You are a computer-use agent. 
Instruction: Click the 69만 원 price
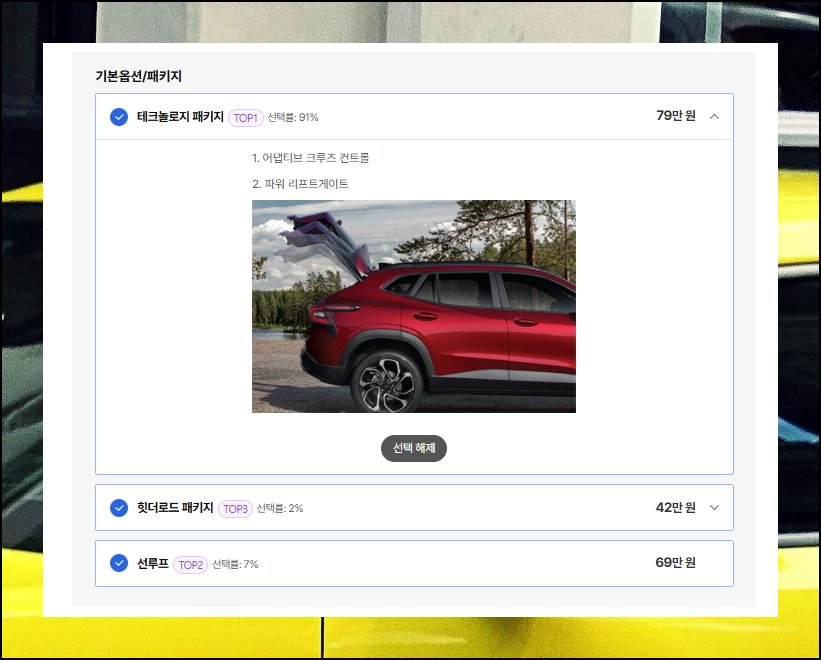pyautogui.click(x=675, y=563)
